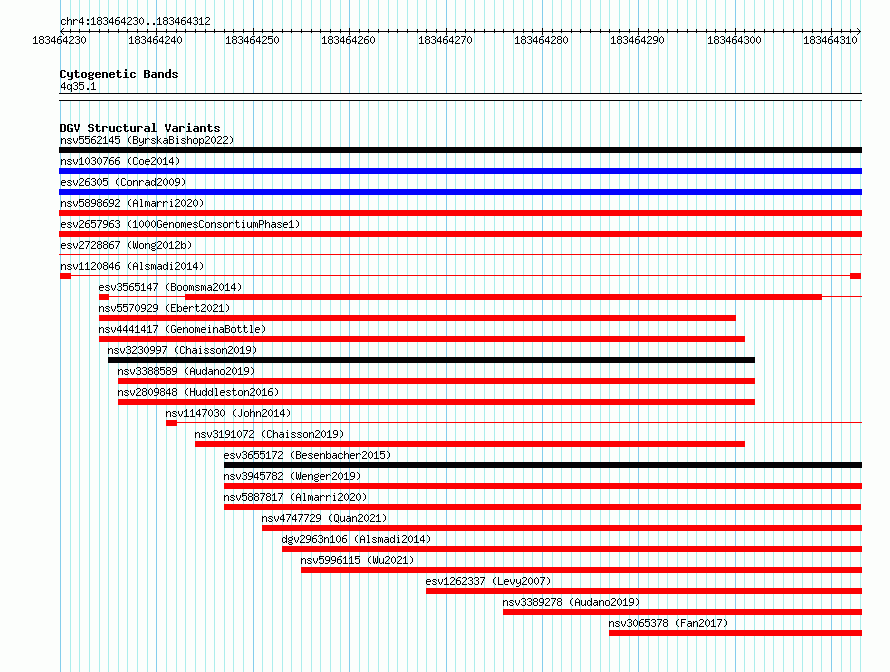Select esv3565147 (Boomsma2014) label

pos(170,287)
